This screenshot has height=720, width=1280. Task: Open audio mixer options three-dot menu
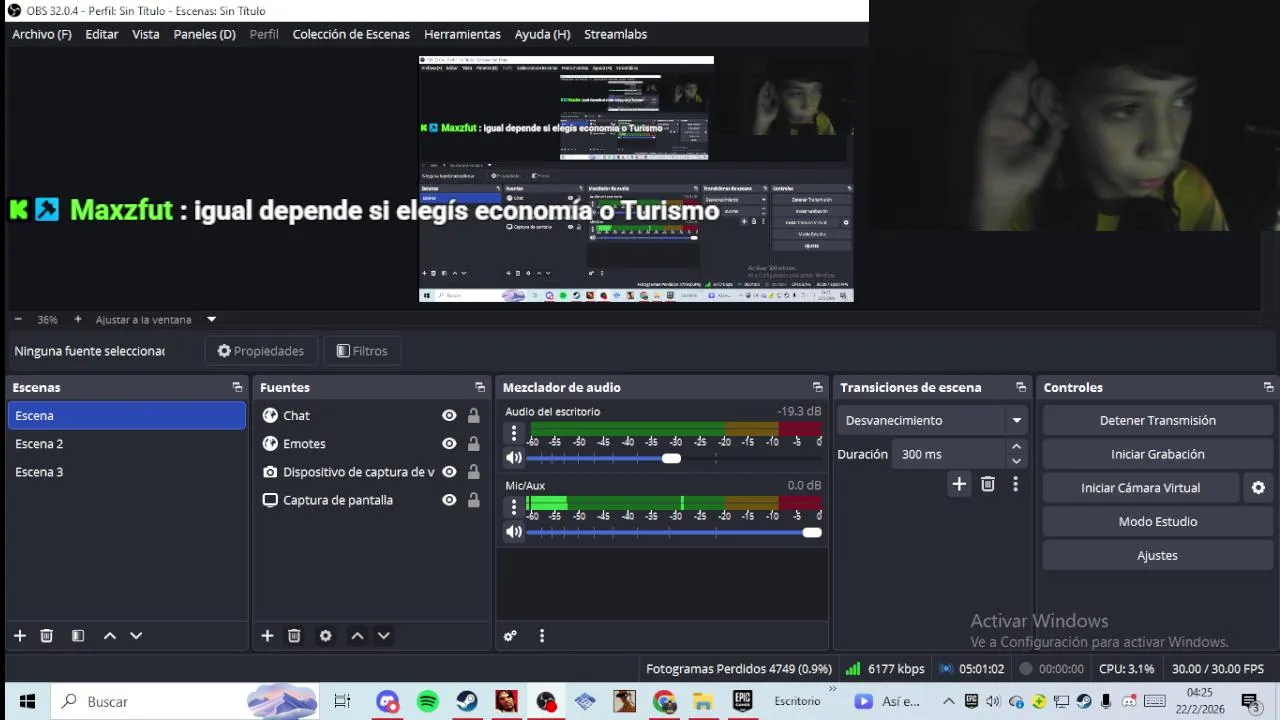542,636
